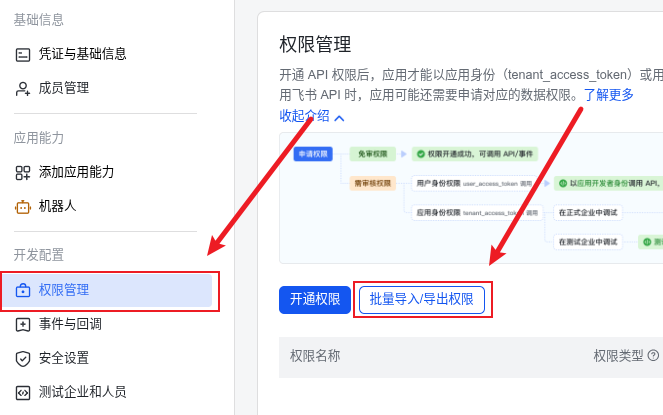Click the 事件与回调 icon in sidebar
663x415 pixels.
[x=23, y=324]
